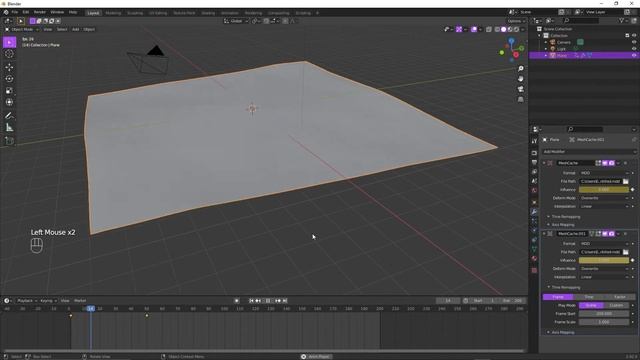640x360 pixels.
Task: Switch to the UV Editing workspace tab
Action: [x=158, y=13]
